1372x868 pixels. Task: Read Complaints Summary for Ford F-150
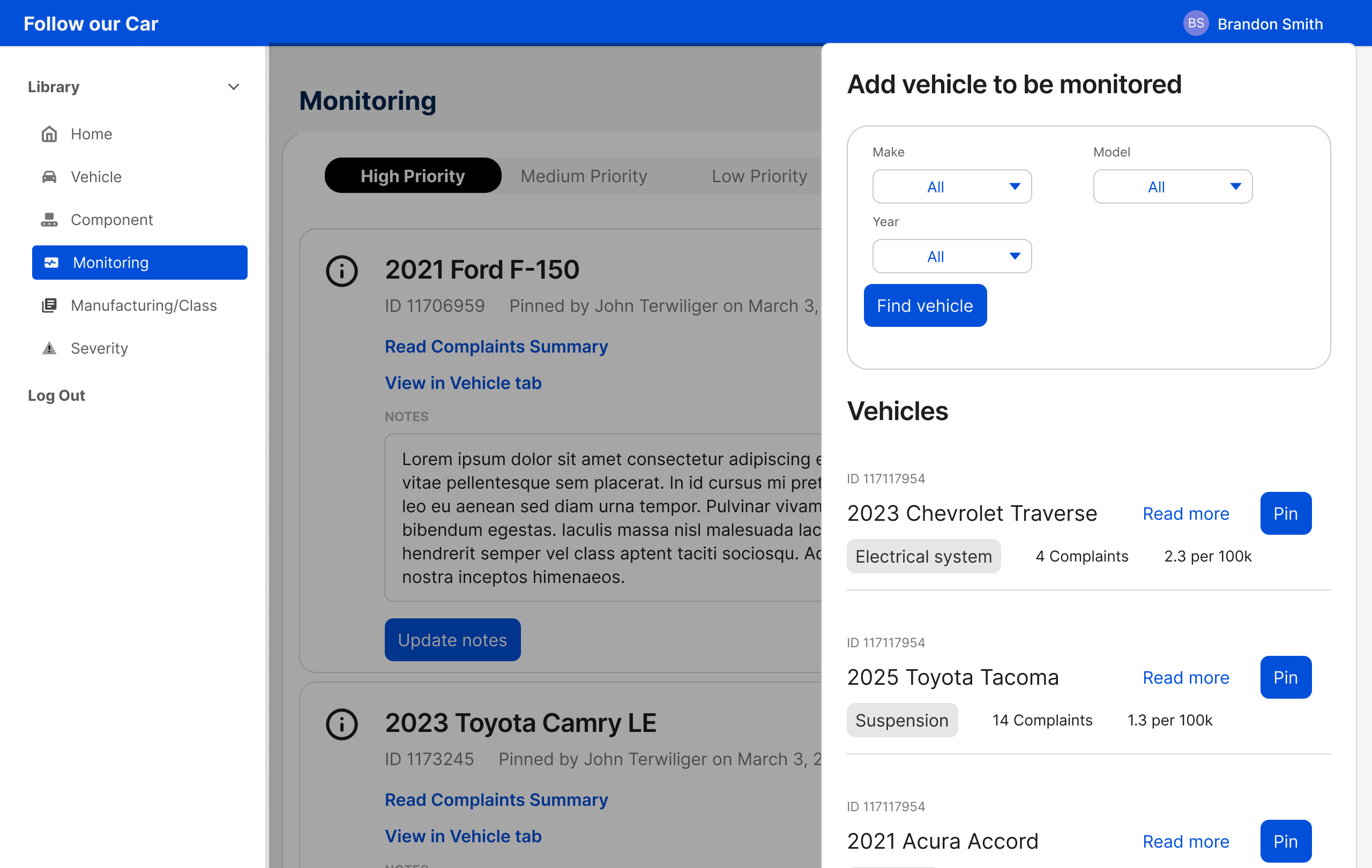click(x=496, y=346)
